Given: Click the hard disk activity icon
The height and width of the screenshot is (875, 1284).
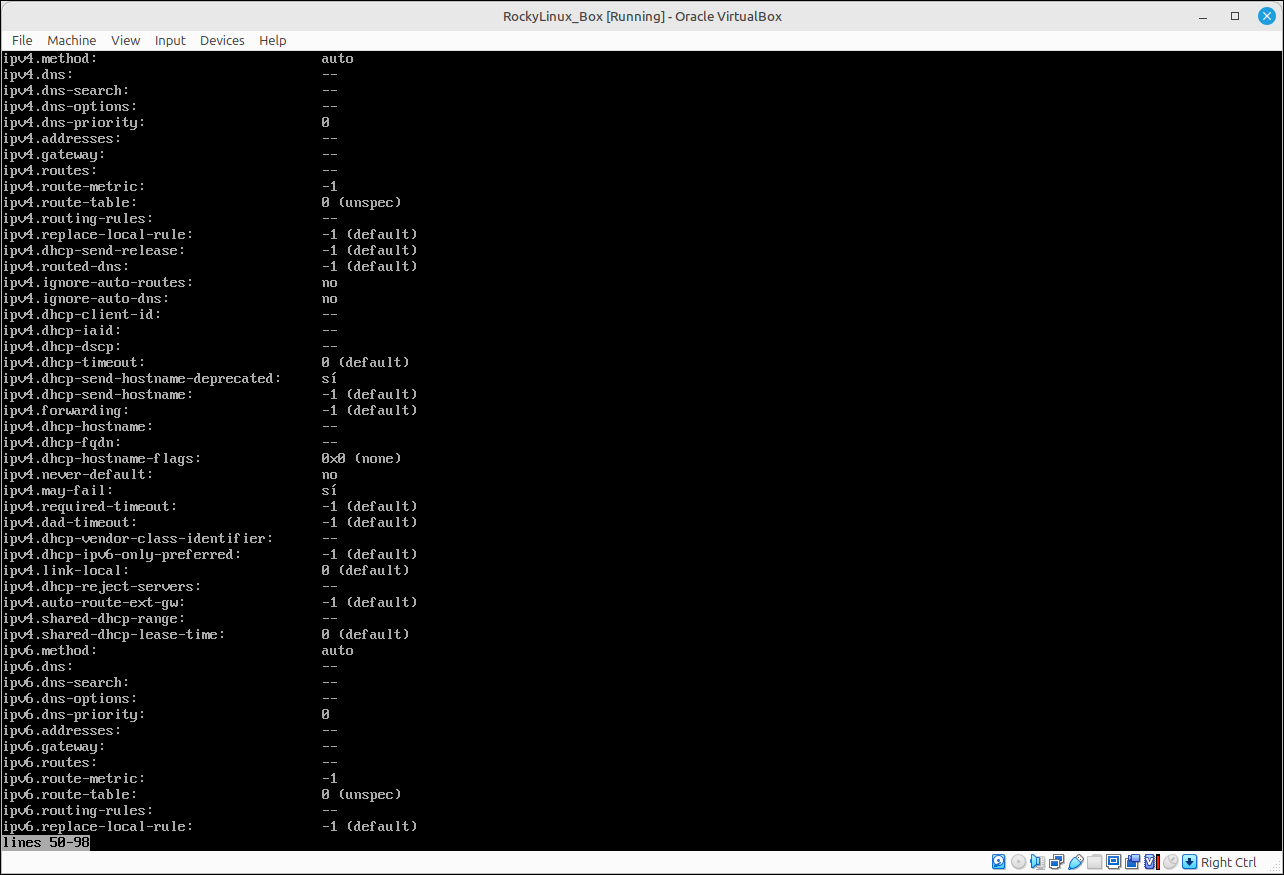Looking at the screenshot, I should click(x=998, y=862).
